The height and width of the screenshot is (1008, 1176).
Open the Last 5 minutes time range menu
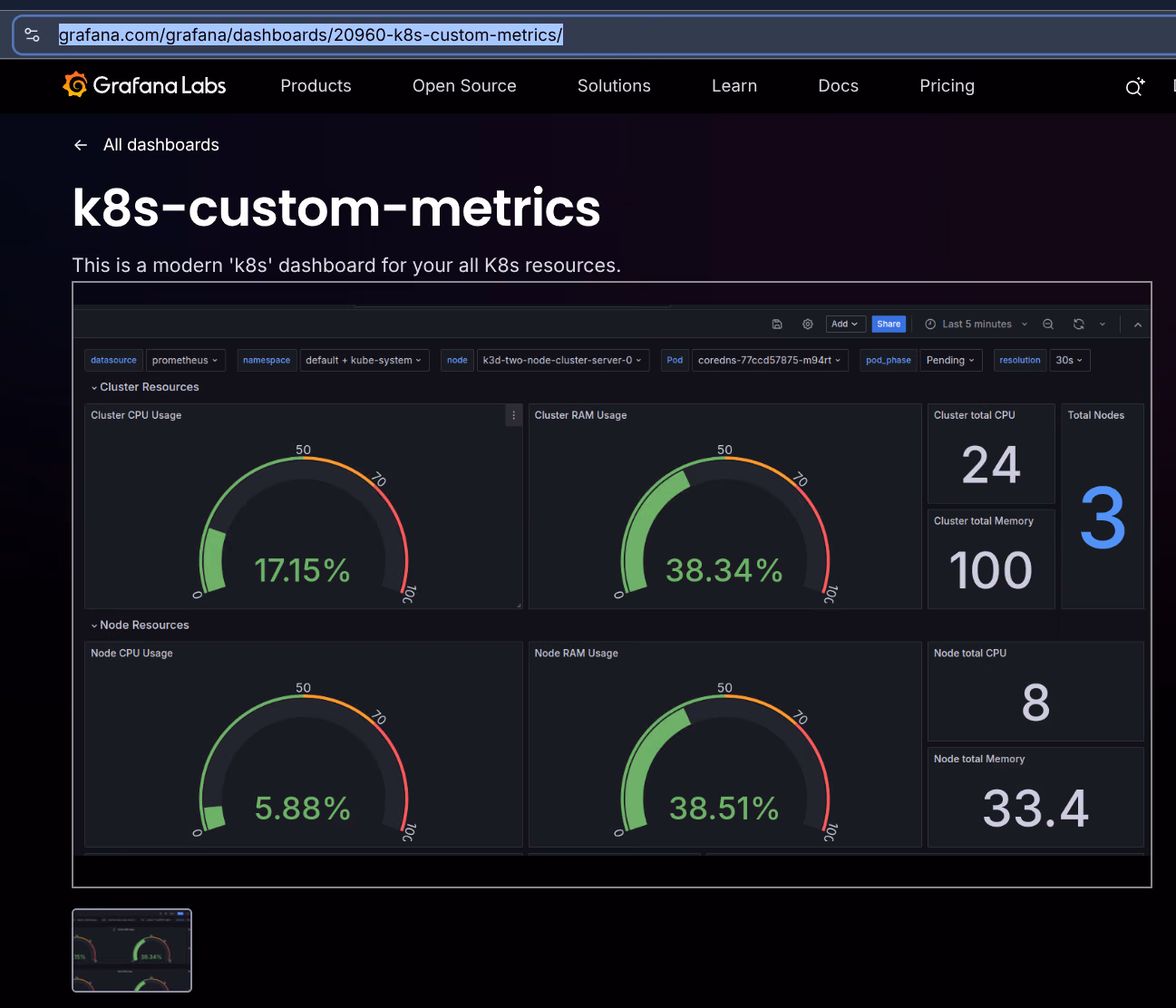pos(977,324)
